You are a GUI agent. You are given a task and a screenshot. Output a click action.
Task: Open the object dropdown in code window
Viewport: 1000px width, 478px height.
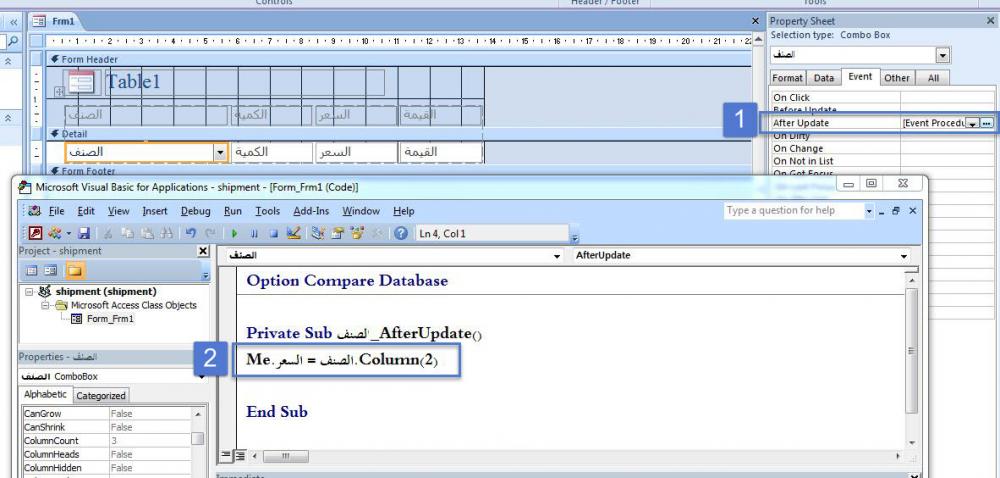pos(557,256)
